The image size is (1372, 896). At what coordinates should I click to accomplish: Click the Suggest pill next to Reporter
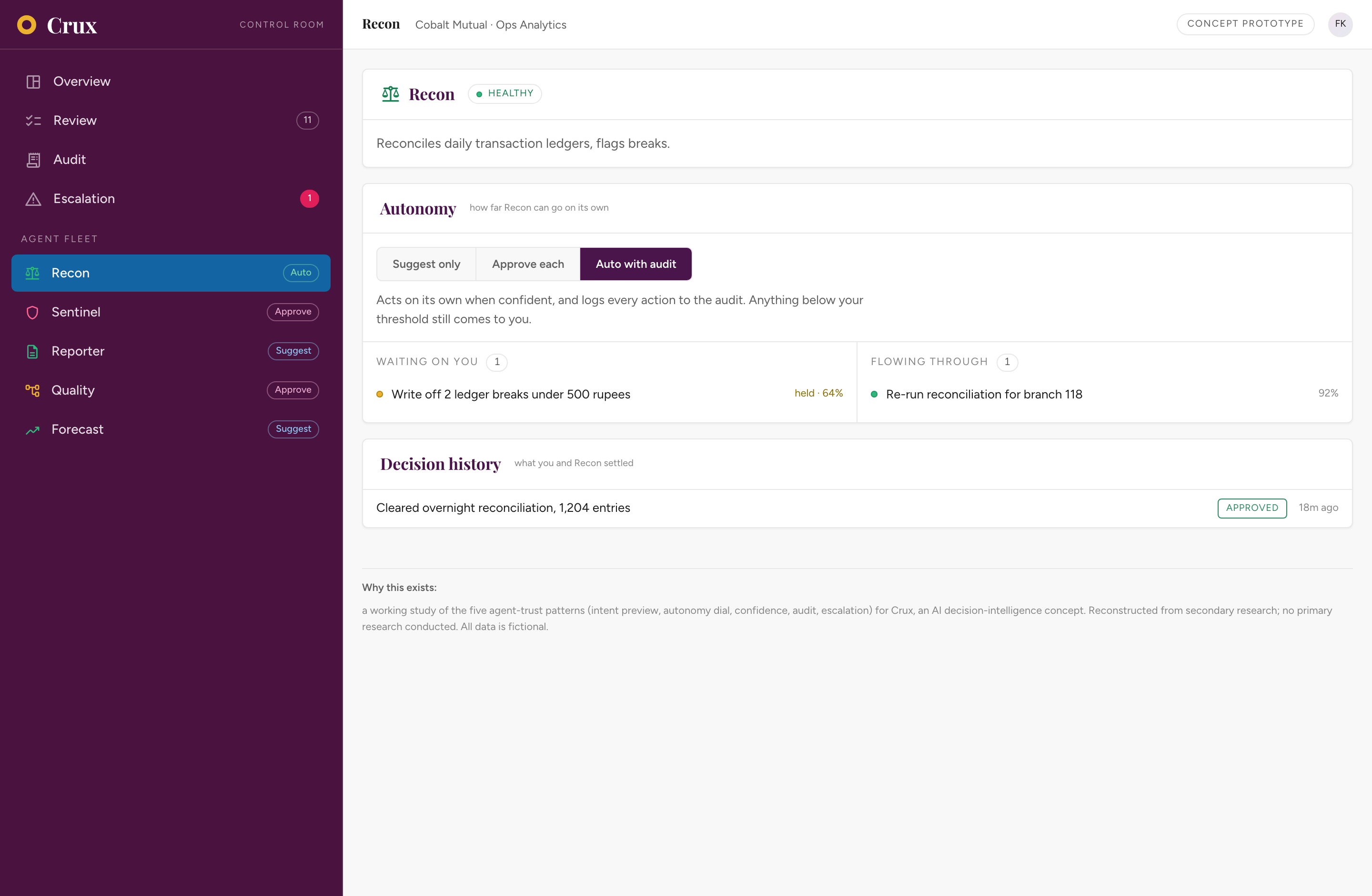click(293, 351)
